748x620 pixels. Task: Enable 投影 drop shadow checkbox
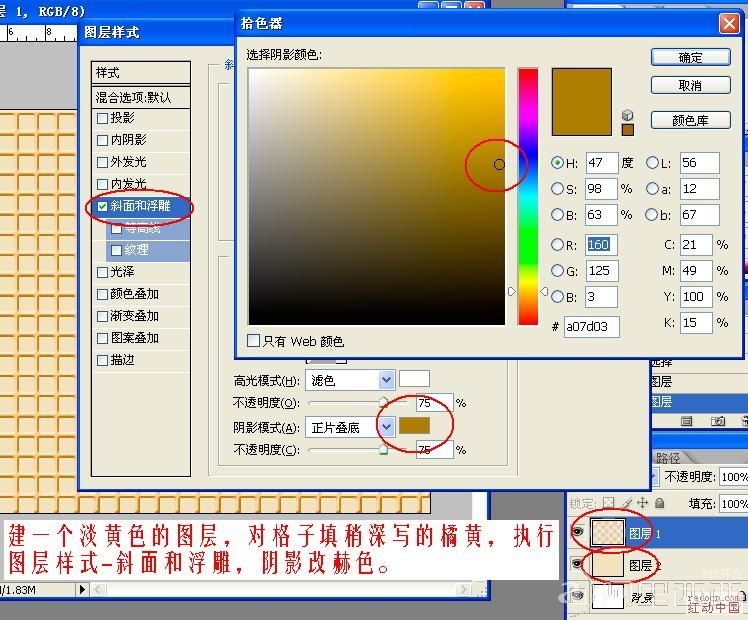click(x=102, y=118)
